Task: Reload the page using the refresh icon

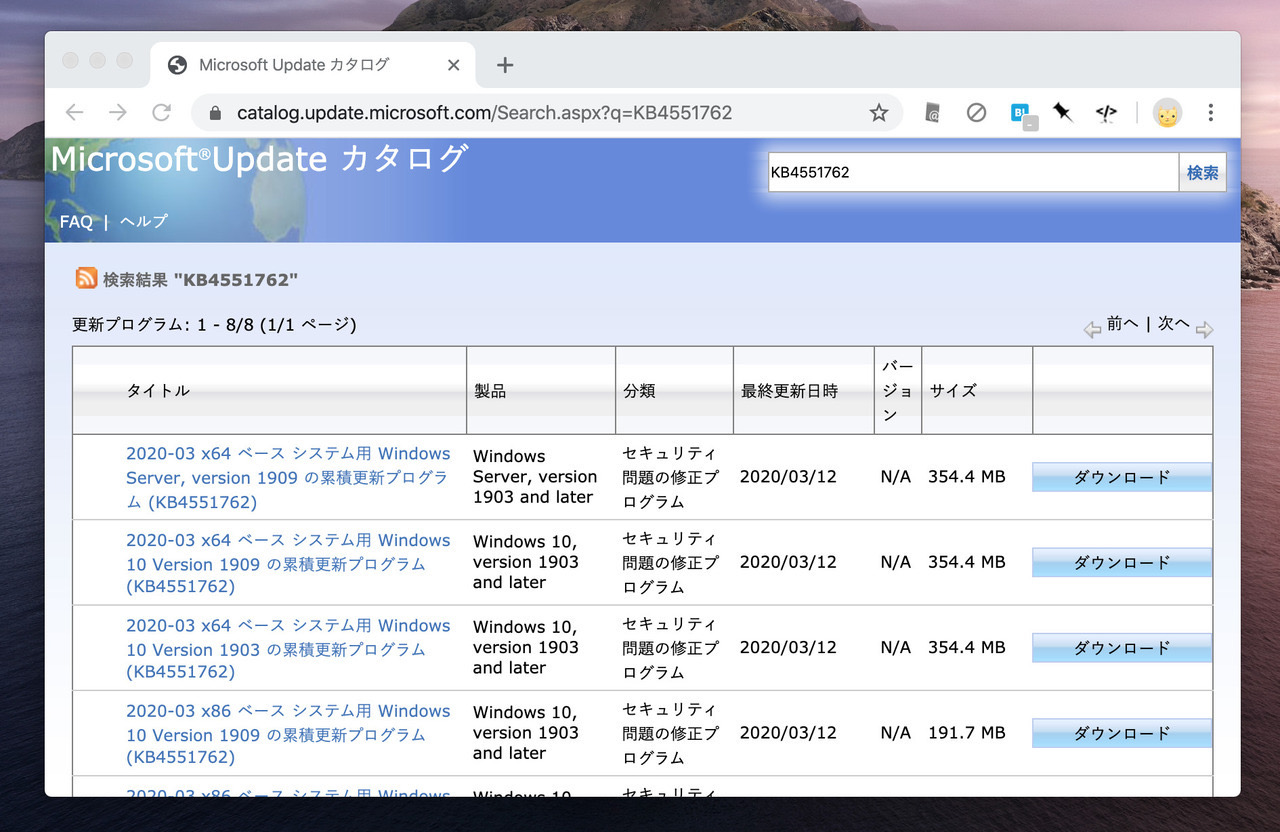Action: coord(161,113)
